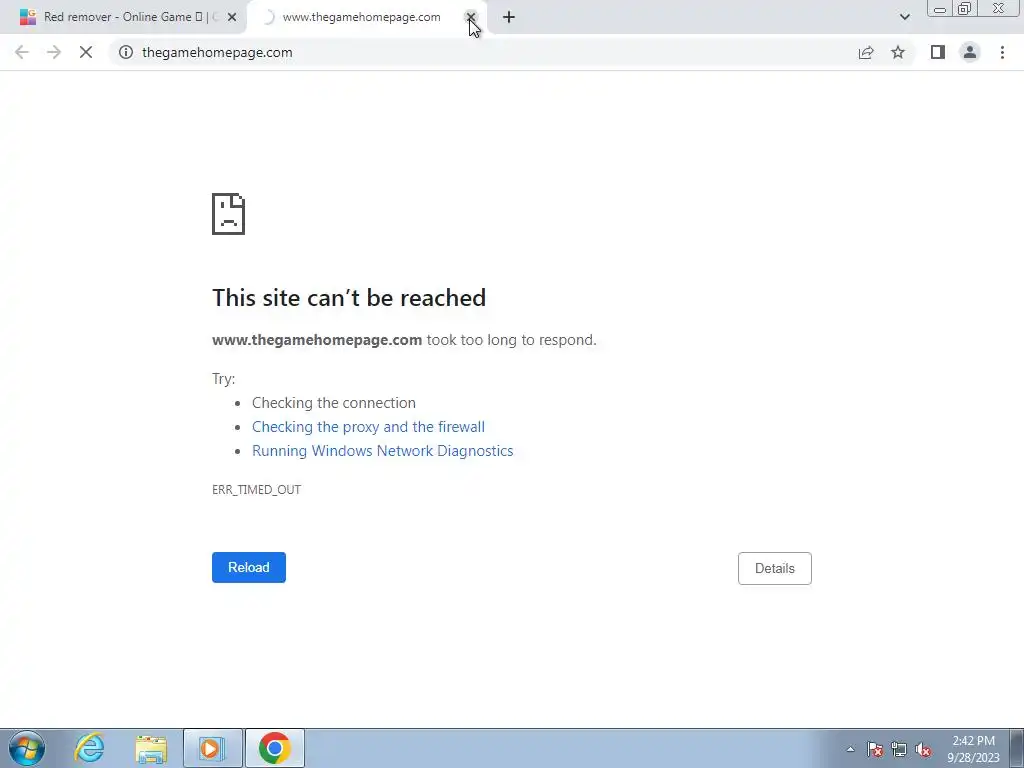Open the Windows Start menu
Screen dimensions: 1024x768
[x=27, y=748]
